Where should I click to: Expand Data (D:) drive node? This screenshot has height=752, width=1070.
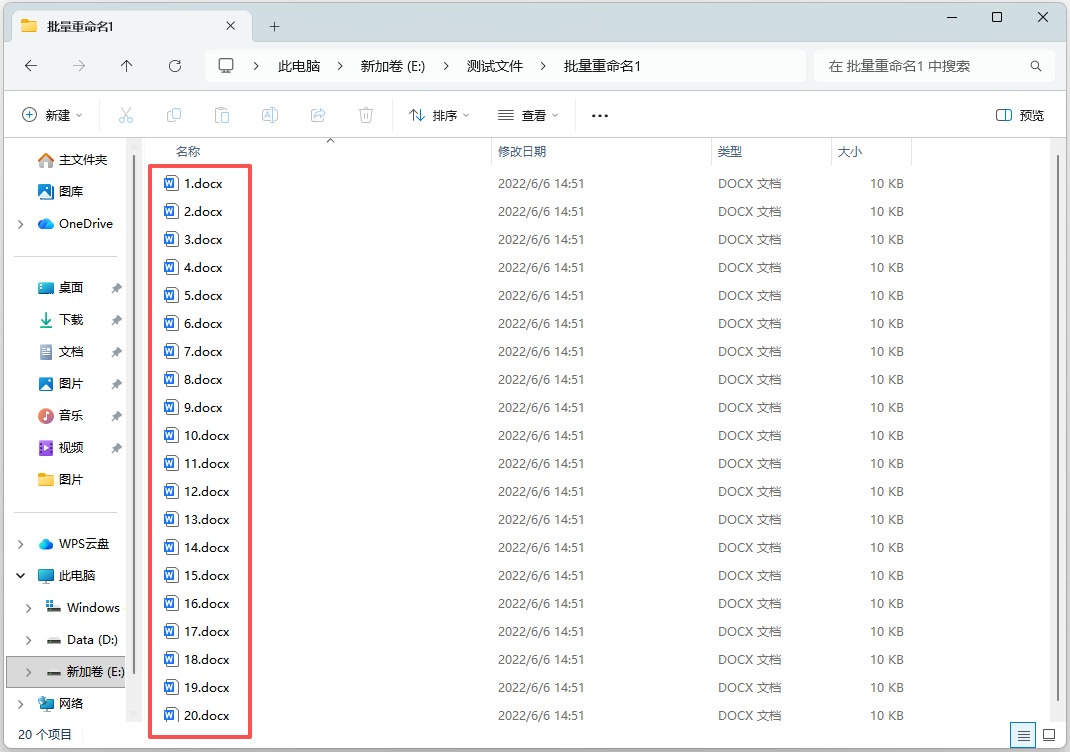coord(28,640)
